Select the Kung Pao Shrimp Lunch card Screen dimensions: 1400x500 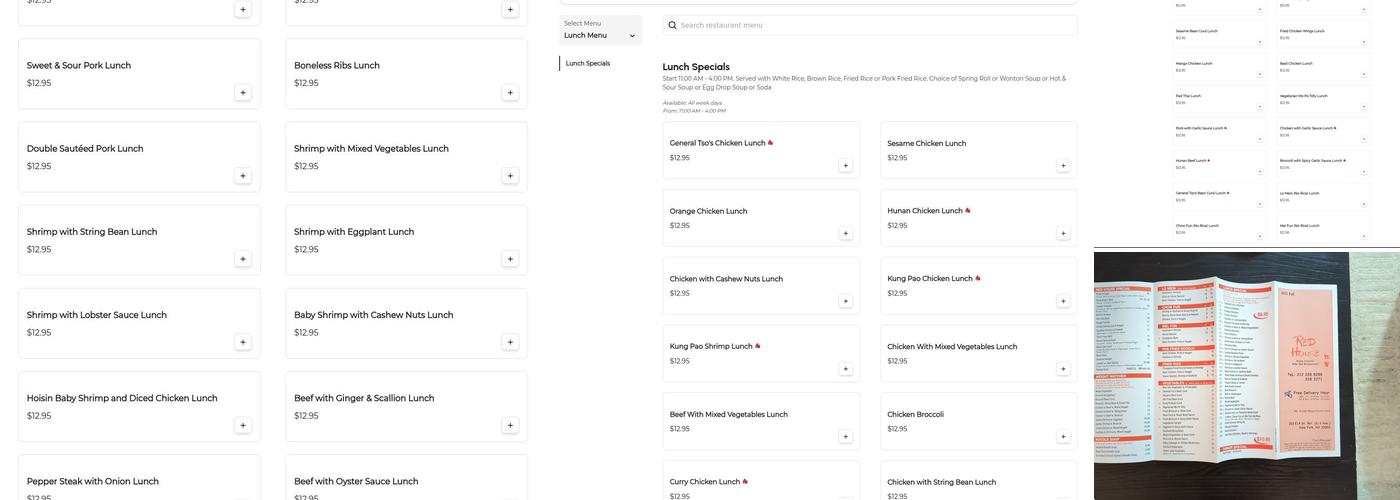(x=760, y=354)
